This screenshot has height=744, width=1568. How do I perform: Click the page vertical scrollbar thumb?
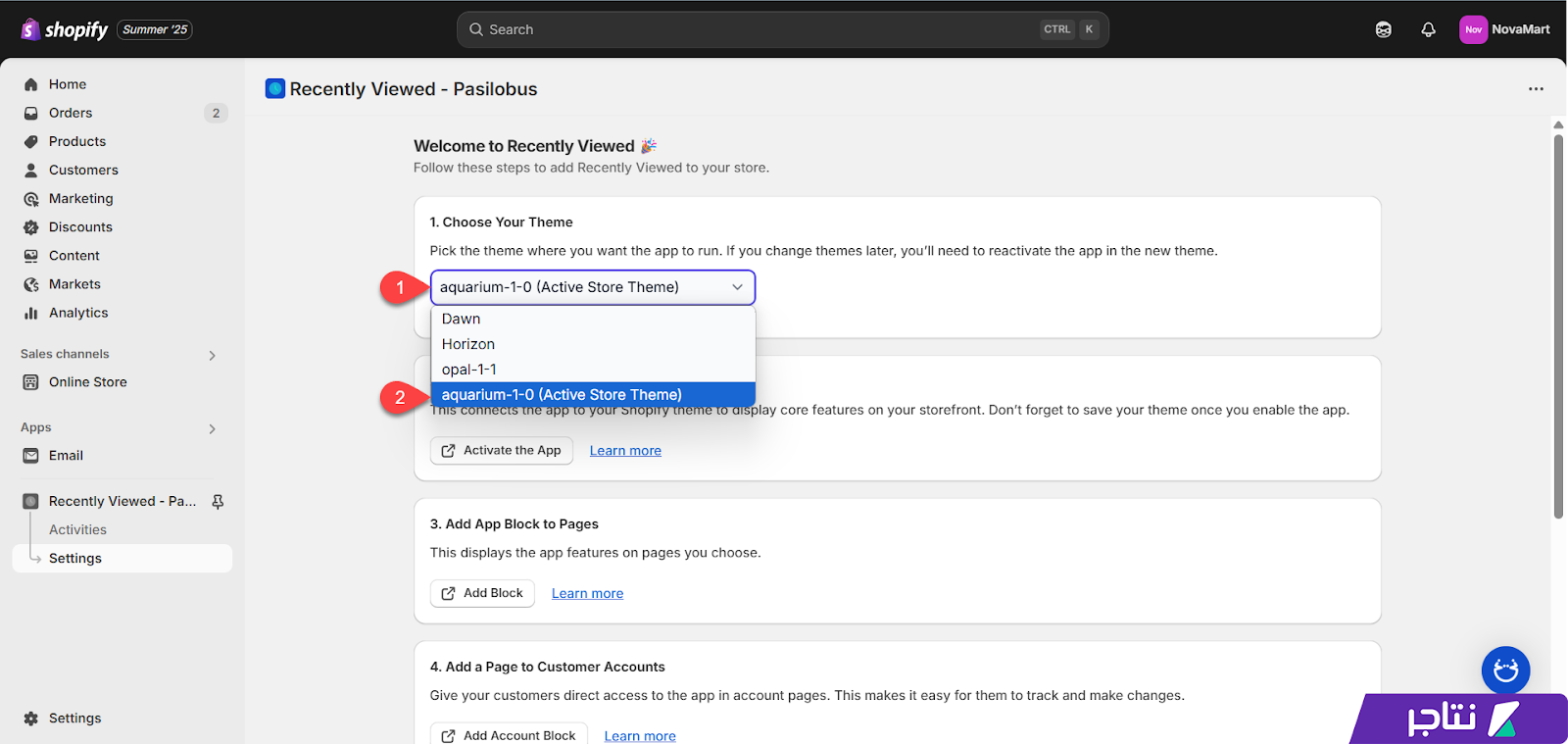pos(1558,326)
